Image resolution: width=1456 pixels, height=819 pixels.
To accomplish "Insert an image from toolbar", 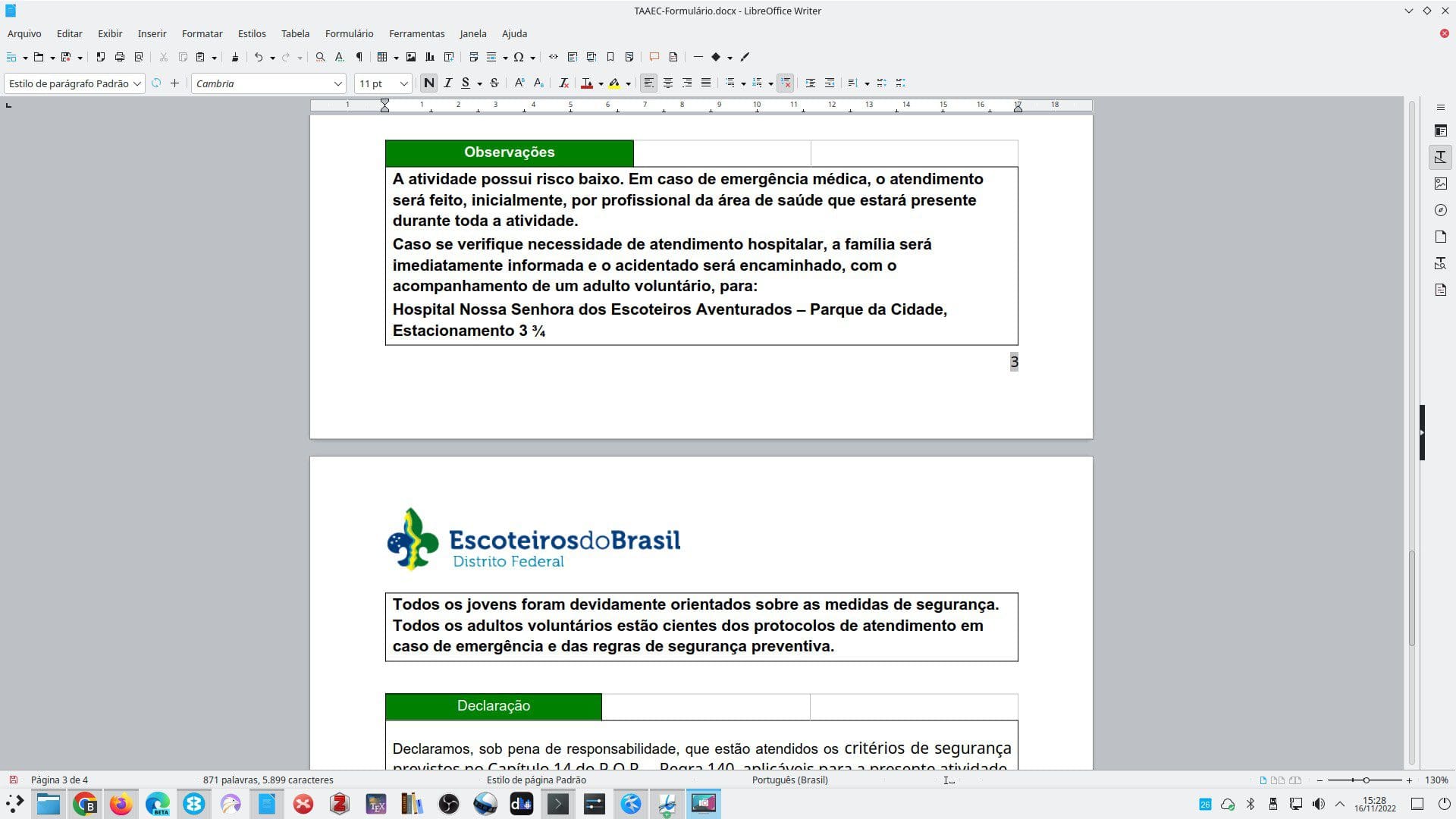I will coord(411,57).
